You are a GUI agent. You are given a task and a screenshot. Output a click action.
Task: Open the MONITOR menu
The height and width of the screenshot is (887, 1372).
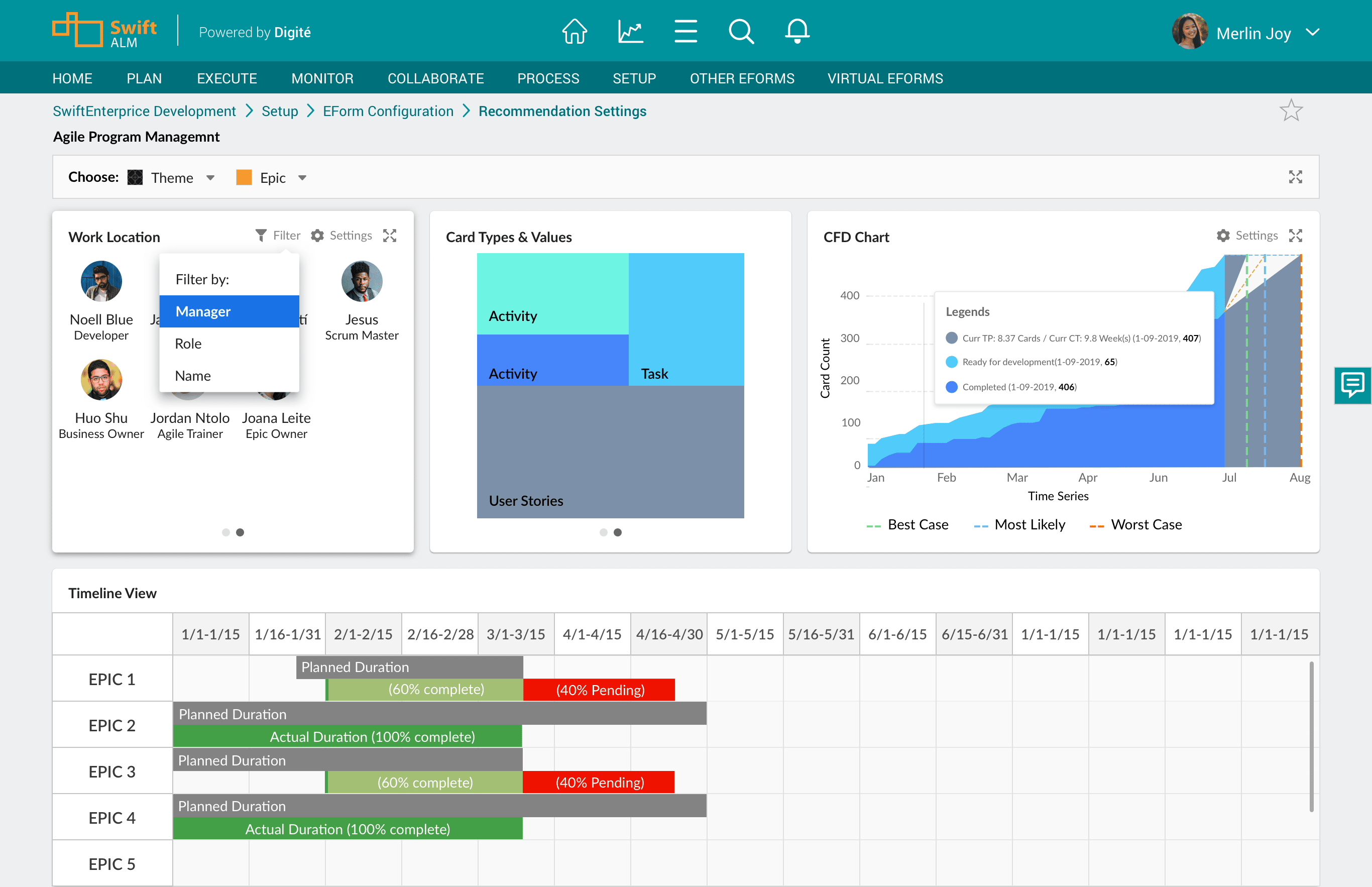pos(322,78)
